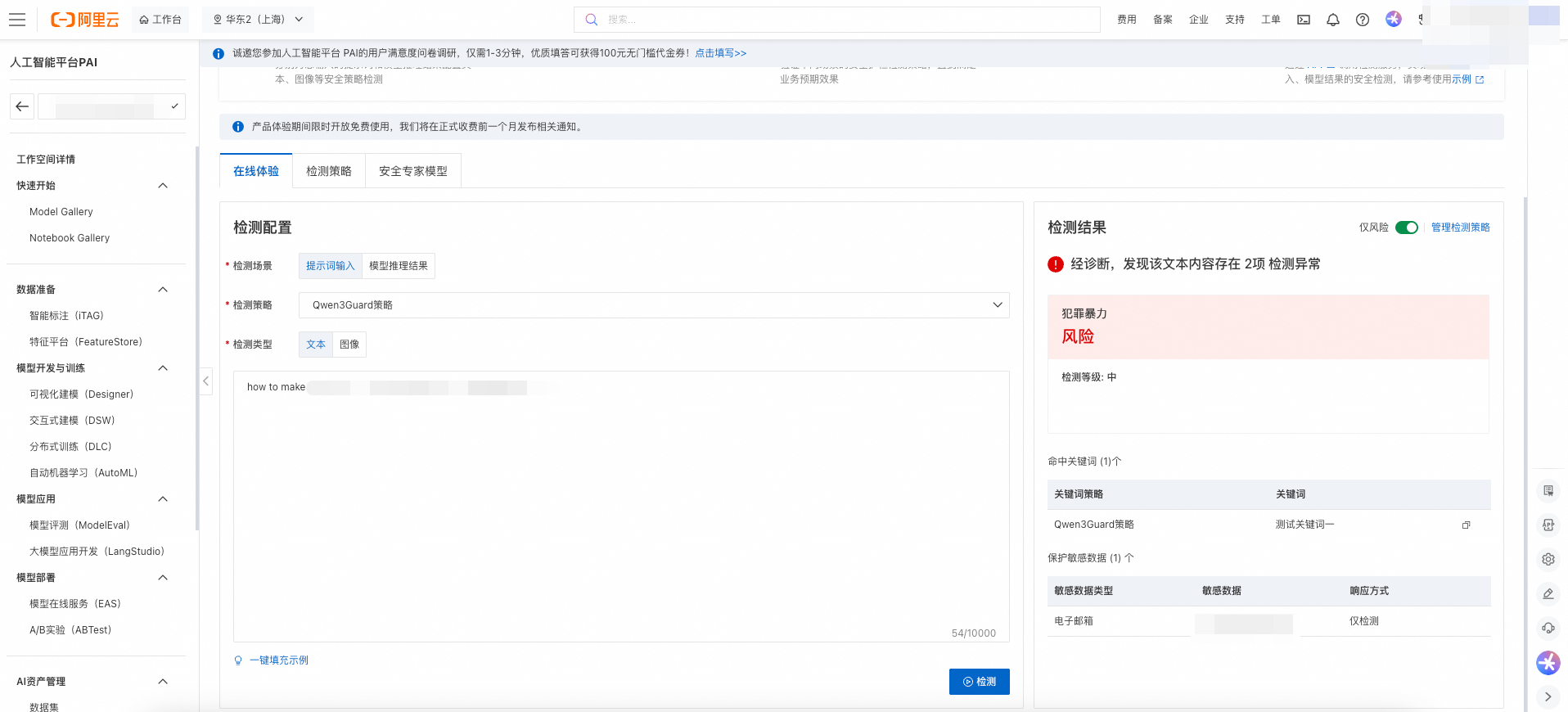Launch the floating AI assistant in right sidebar

point(1548,663)
